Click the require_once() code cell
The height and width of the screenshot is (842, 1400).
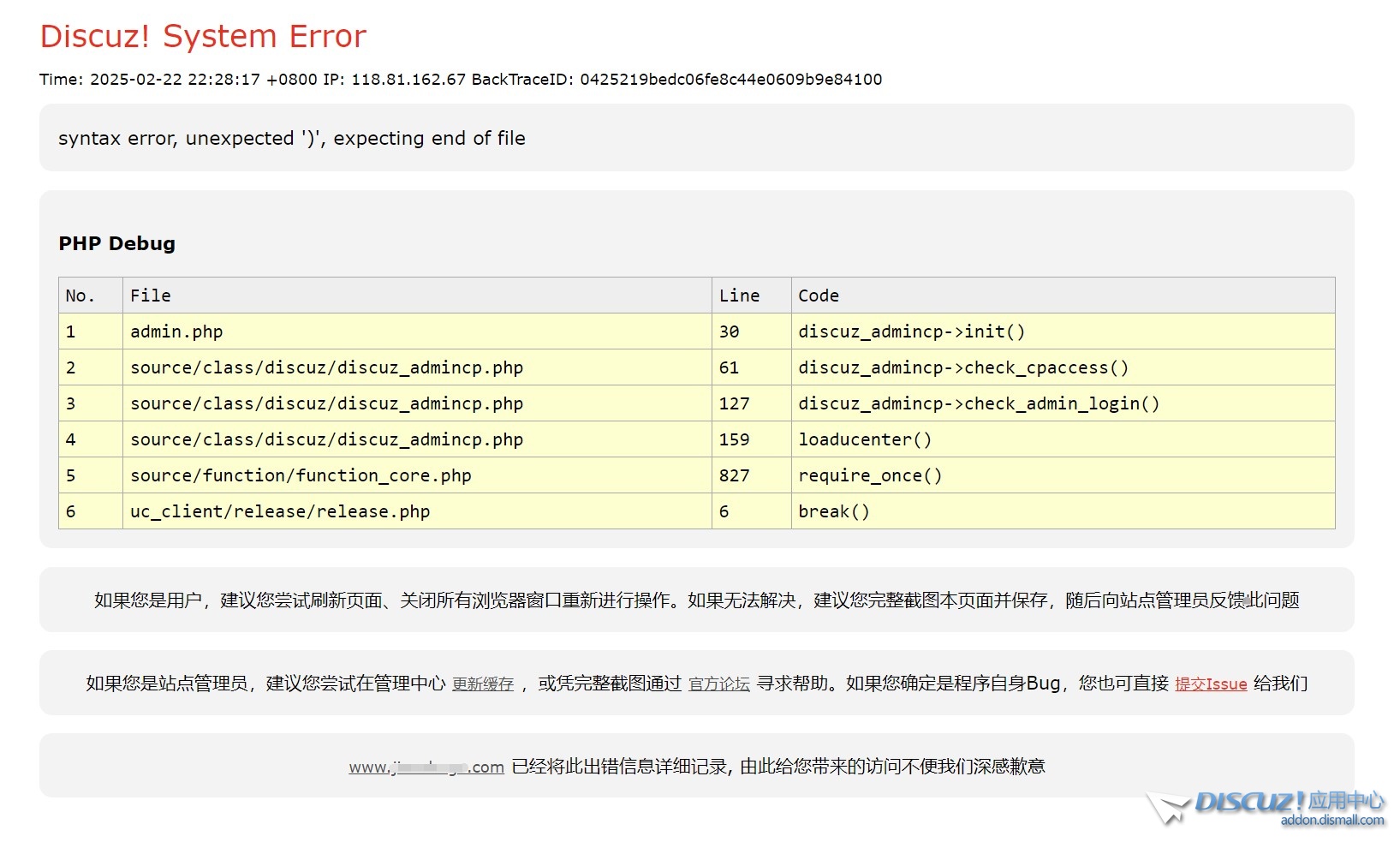point(870,475)
